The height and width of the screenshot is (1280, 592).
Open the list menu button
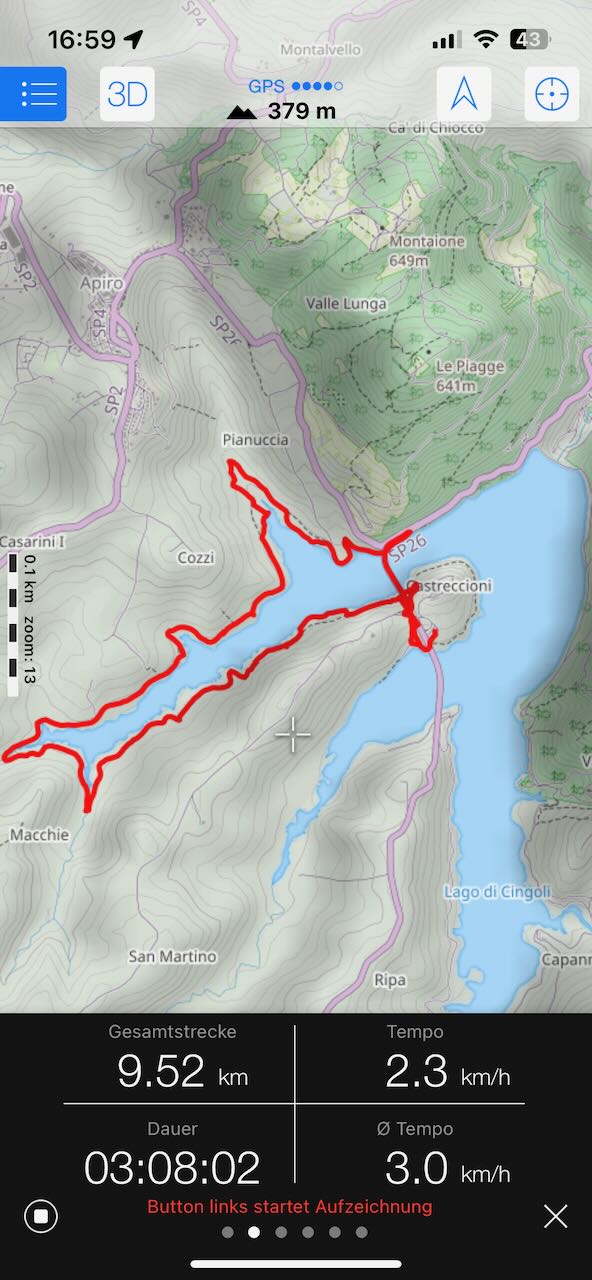[33, 94]
